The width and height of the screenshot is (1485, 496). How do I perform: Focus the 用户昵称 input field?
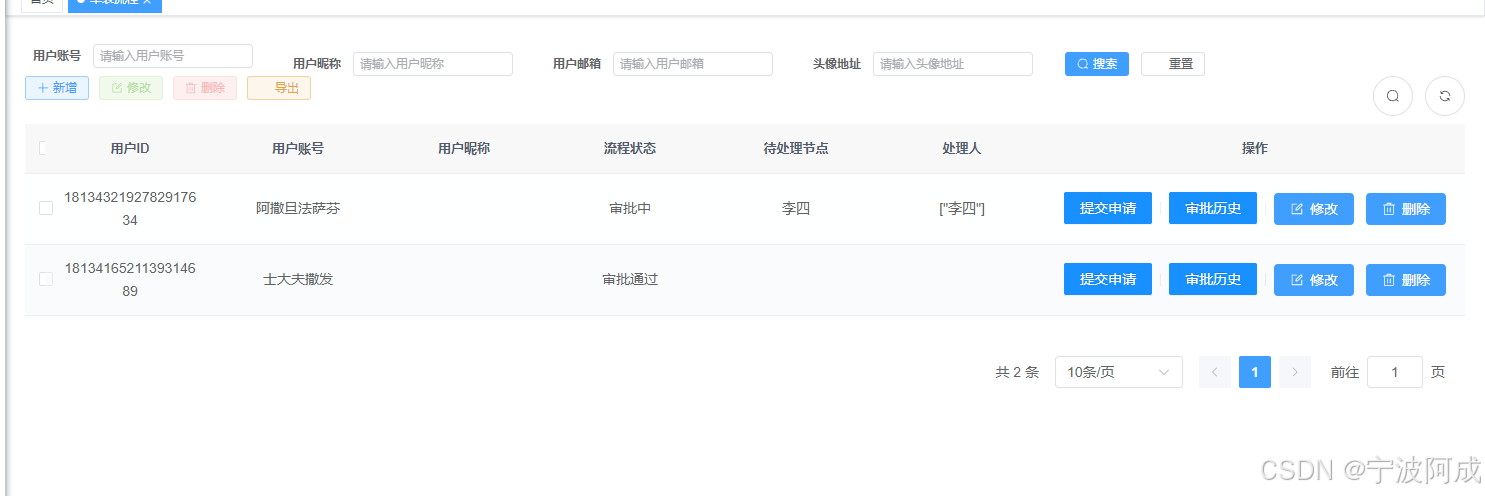(433, 64)
